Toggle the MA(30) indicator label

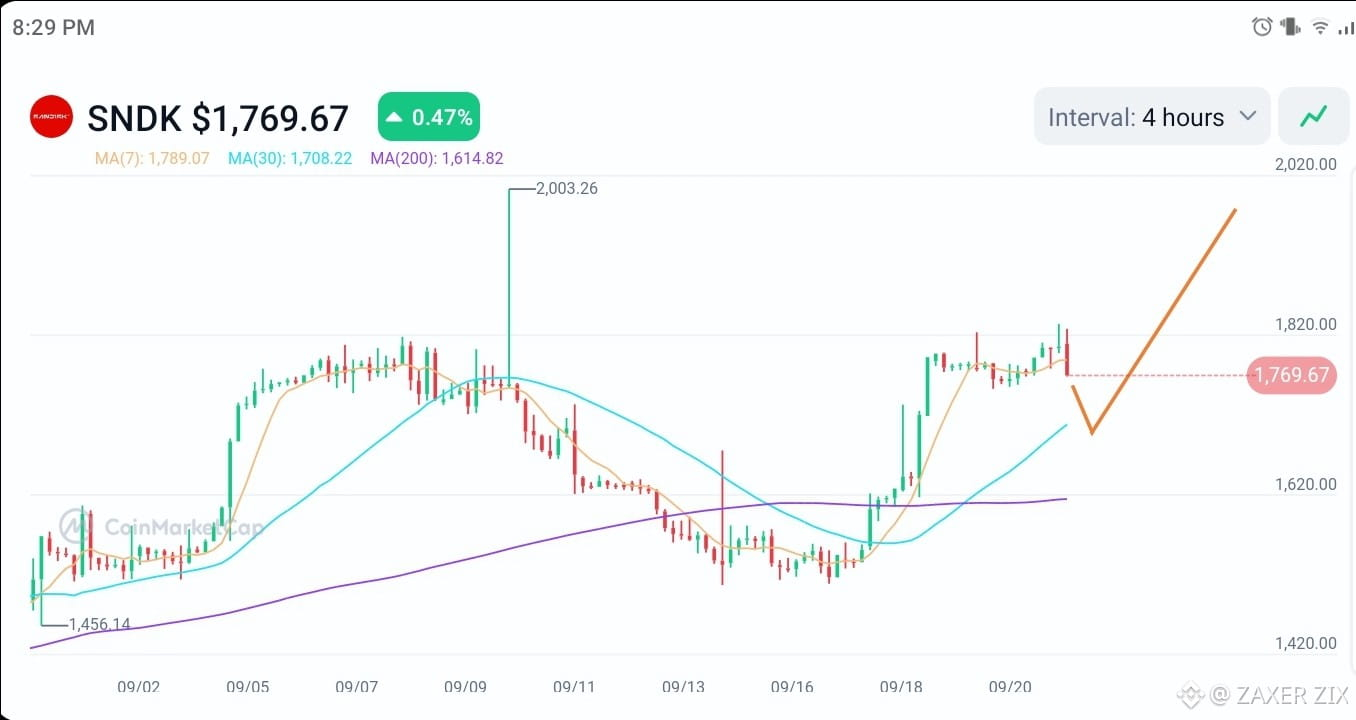(290, 158)
